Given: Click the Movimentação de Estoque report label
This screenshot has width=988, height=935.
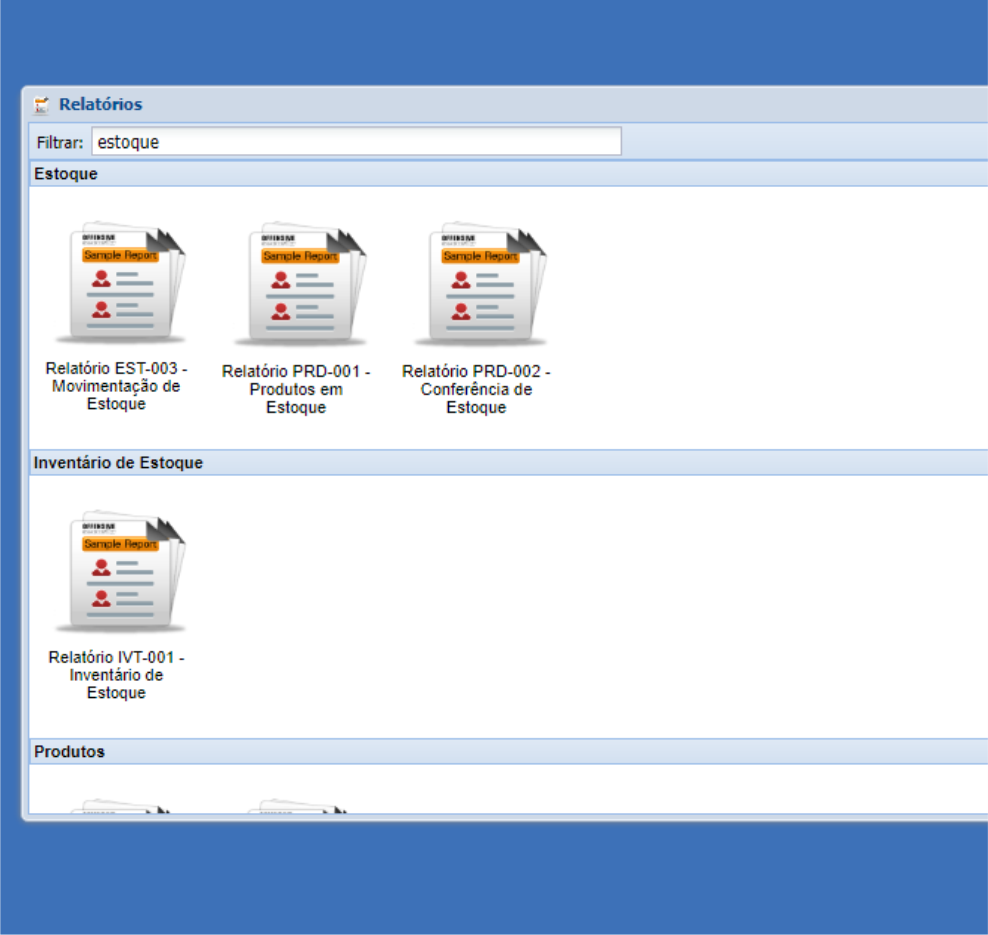Looking at the screenshot, I should 116,387.
